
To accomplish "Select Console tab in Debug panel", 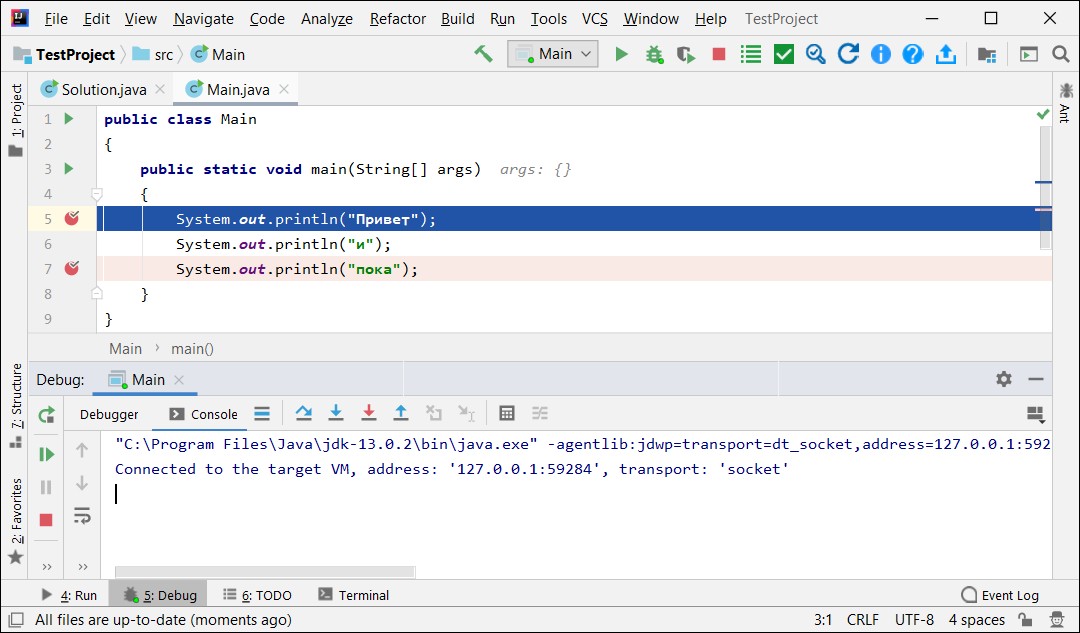I will pyautogui.click(x=203, y=414).
